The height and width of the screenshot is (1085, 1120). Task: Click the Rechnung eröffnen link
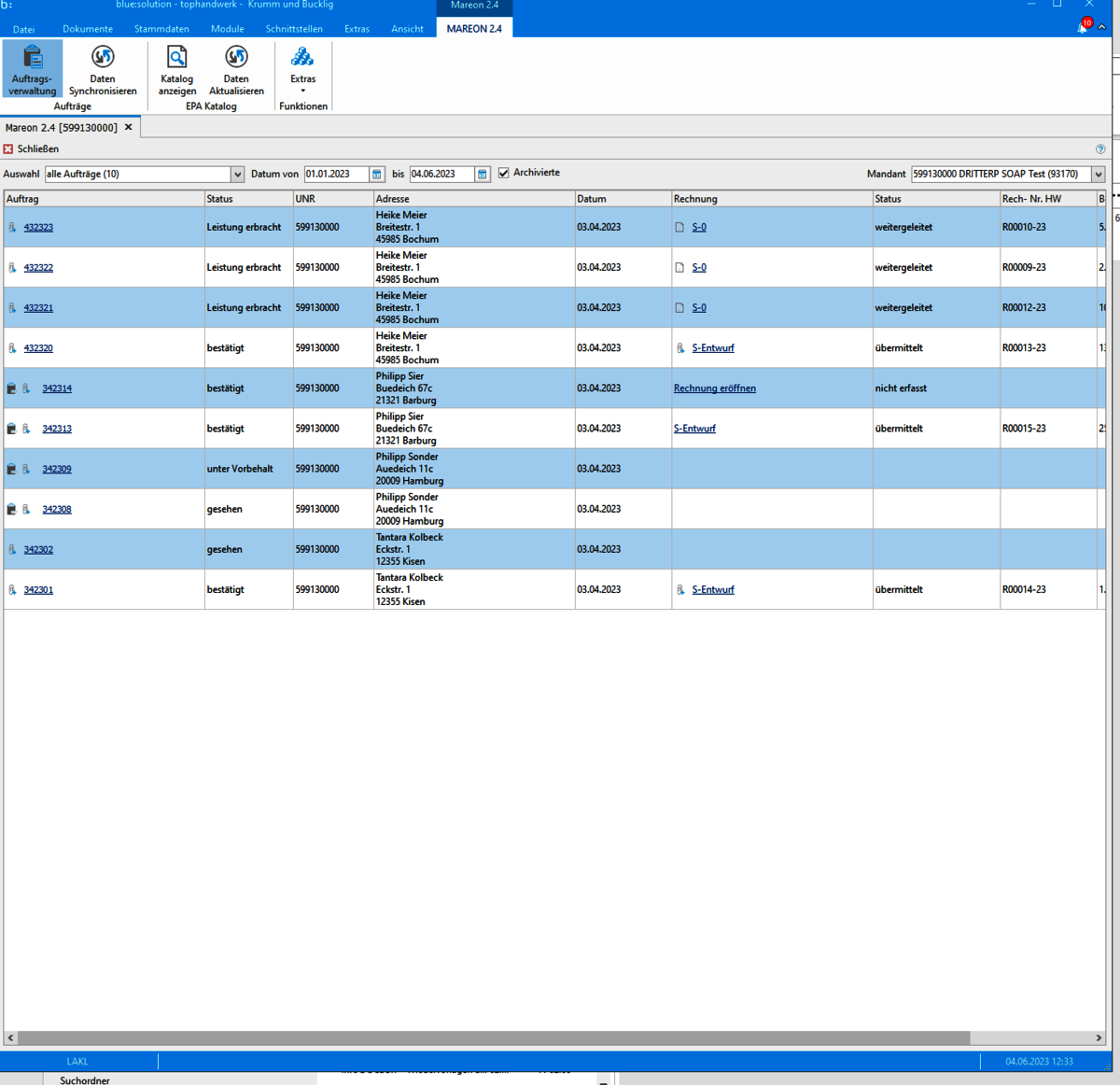715,388
